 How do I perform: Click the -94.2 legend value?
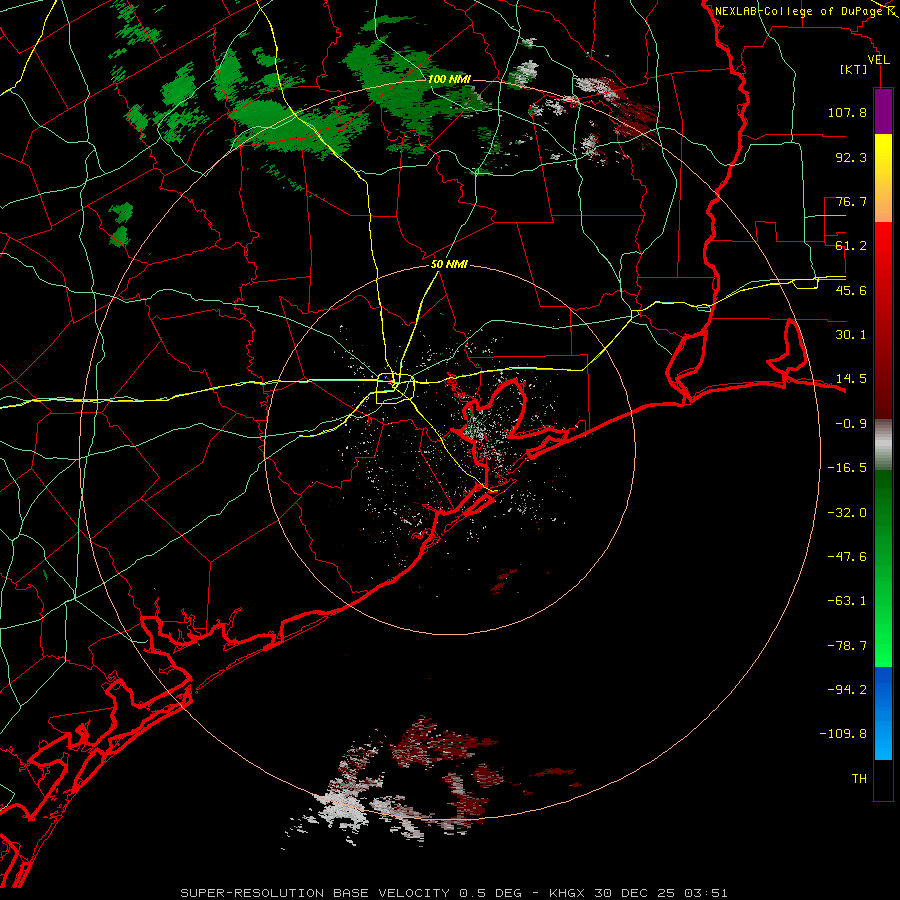tap(847, 689)
